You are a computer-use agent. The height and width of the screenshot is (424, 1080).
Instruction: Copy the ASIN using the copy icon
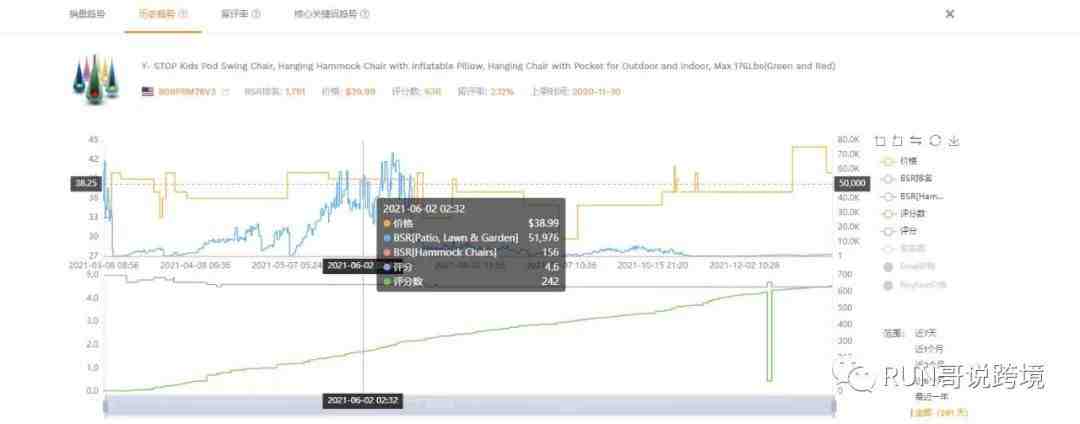[x=225, y=92]
